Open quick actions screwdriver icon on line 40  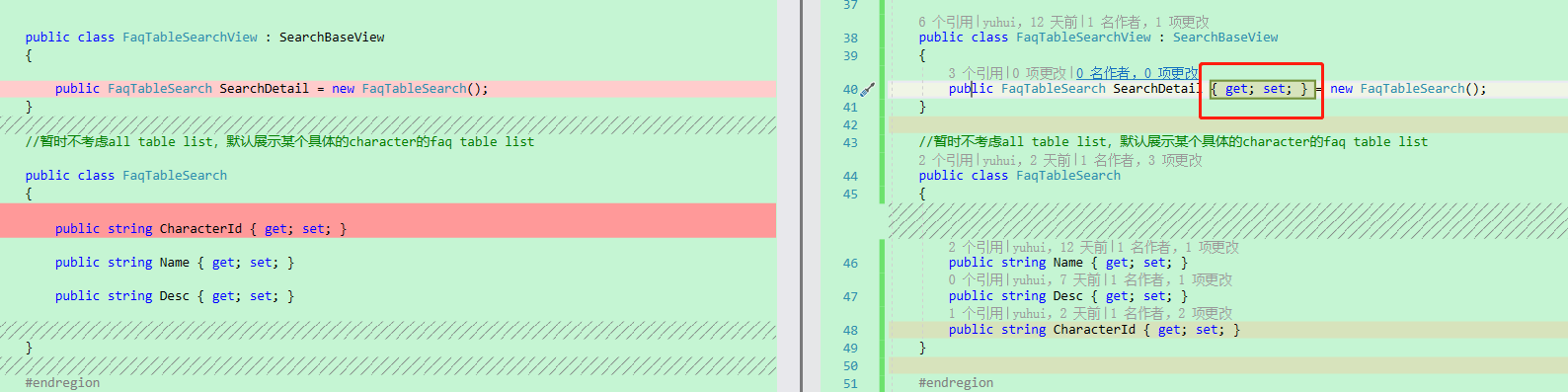(868, 89)
